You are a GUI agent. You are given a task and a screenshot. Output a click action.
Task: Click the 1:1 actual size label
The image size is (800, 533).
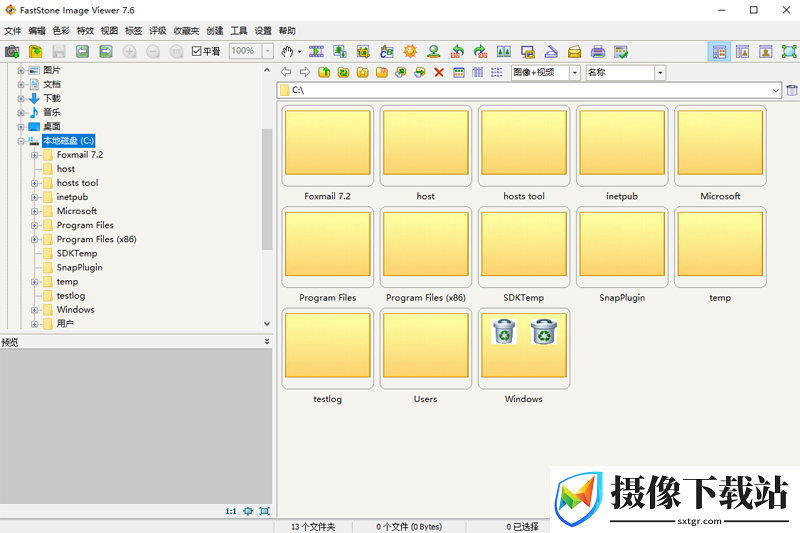click(x=231, y=511)
